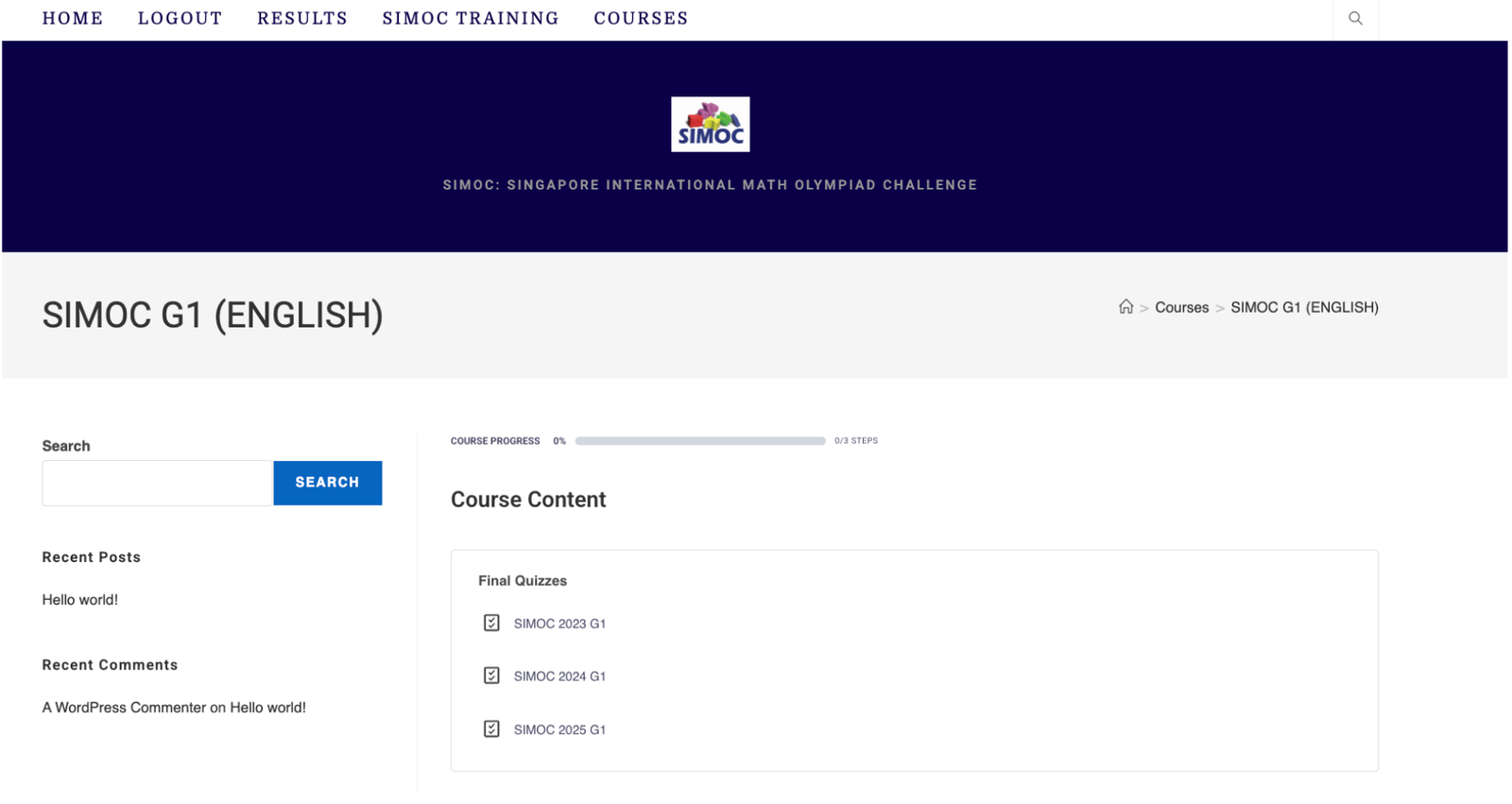Screen dimensions: 1512x804
Task: Click quiz icon beside SIMOC 2025 G1
Action: coord(491,728)
